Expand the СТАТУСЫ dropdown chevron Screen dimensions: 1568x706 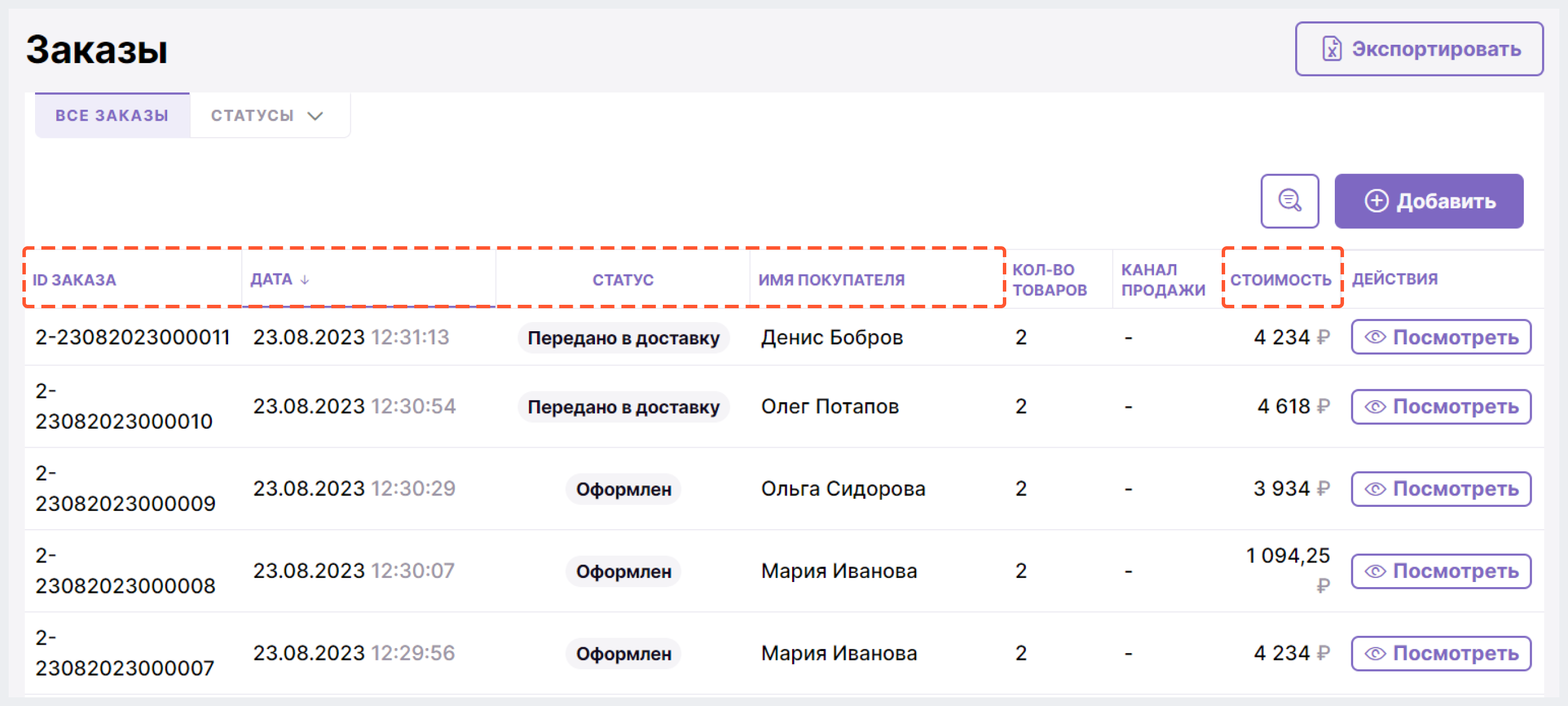(315, 115)
